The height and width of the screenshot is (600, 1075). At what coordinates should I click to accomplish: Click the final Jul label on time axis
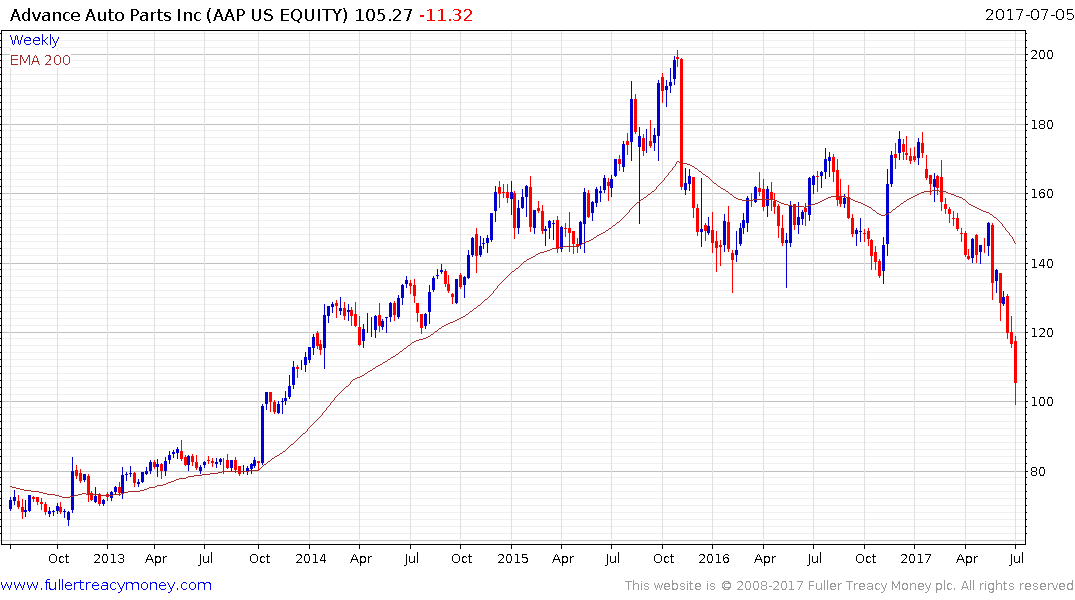(x=1017, y=558)
